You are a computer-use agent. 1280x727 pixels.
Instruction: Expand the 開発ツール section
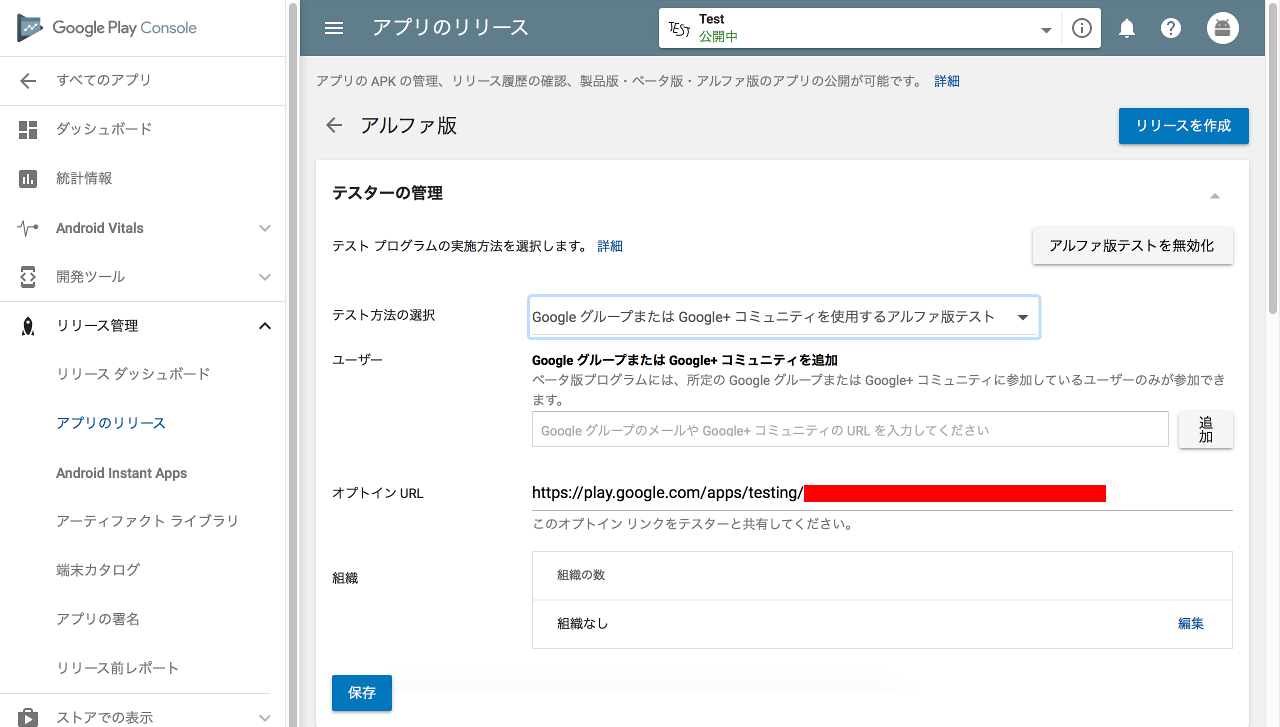pos(265,277)
